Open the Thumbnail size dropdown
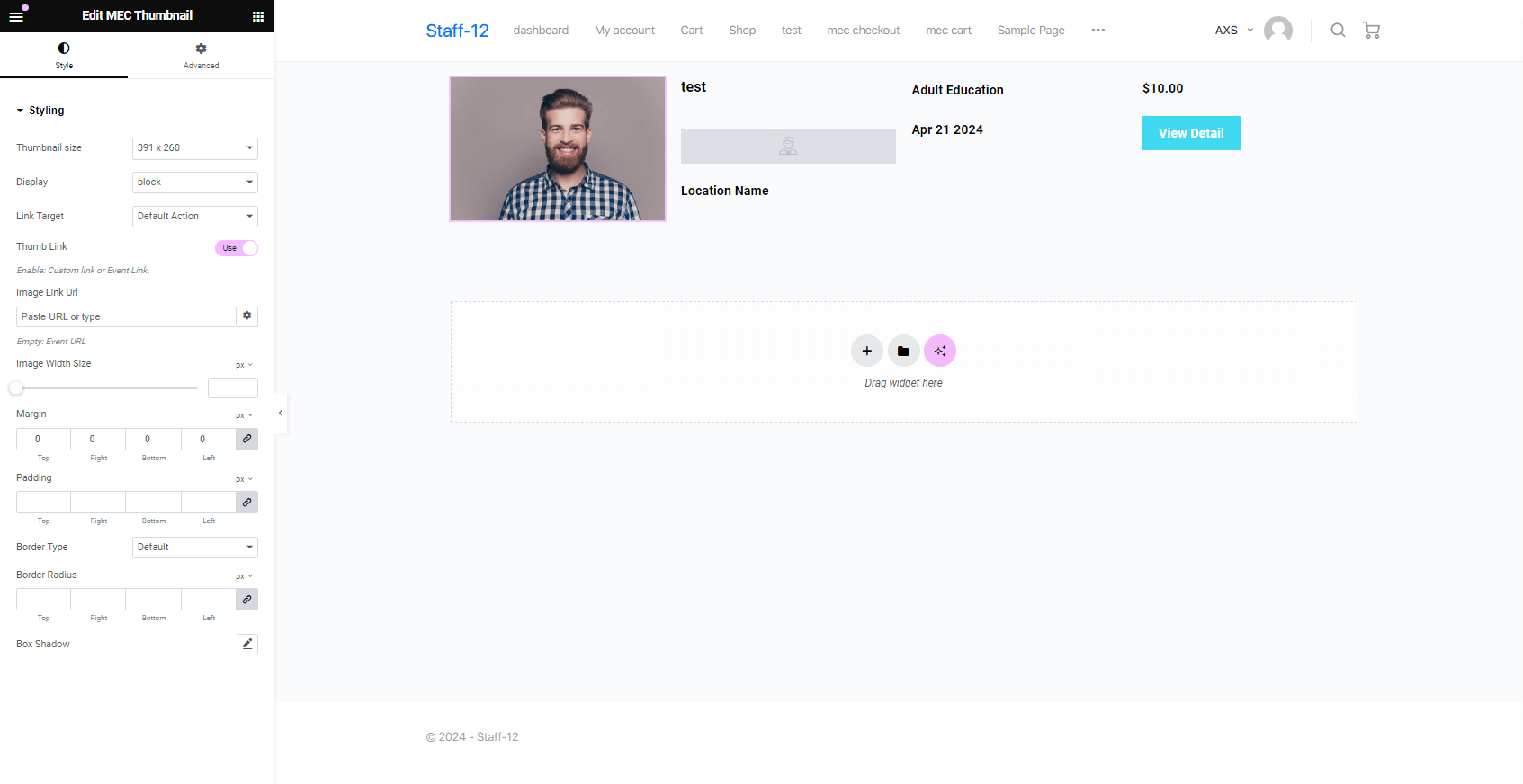This screenshot has height=784, width=1523. click(195, 148)
